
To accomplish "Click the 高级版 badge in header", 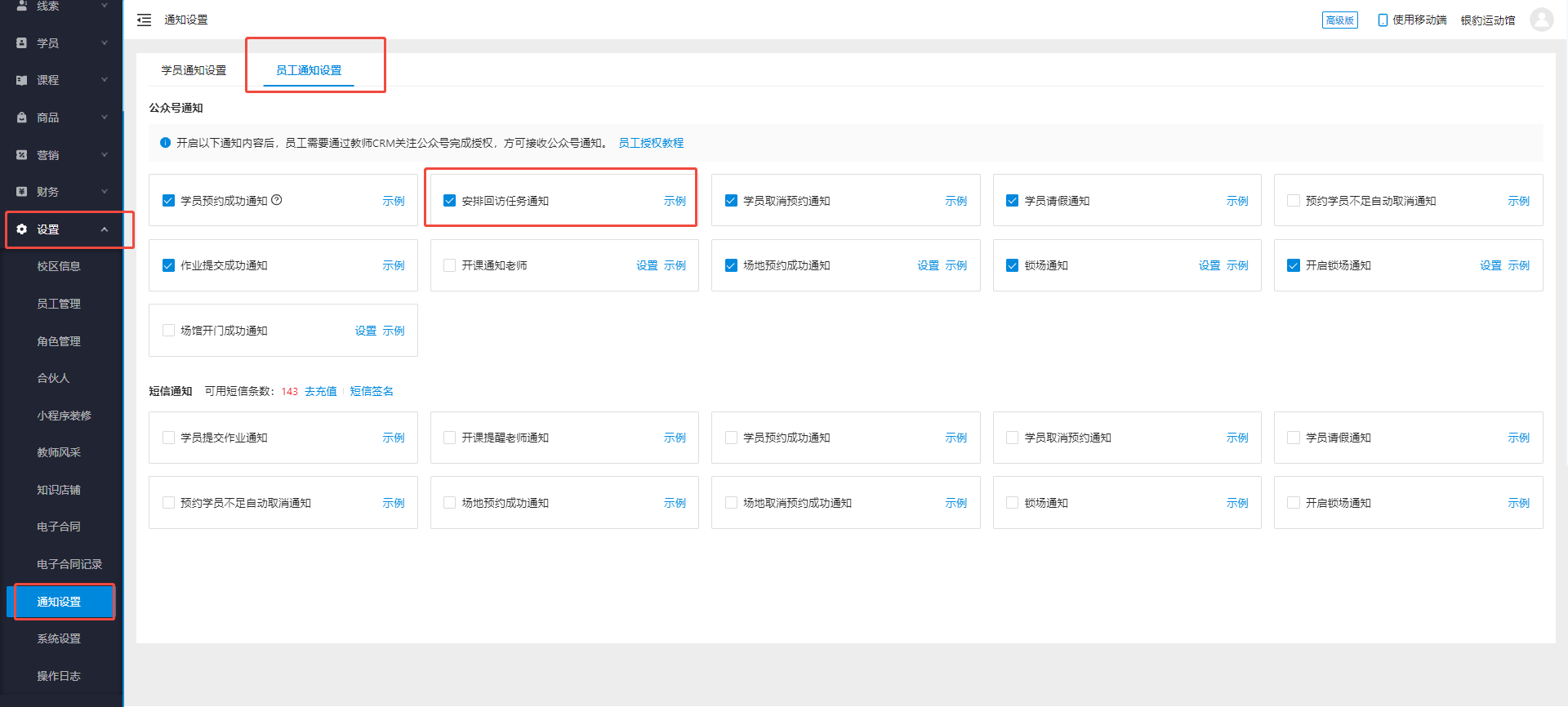I will 1339,20.
